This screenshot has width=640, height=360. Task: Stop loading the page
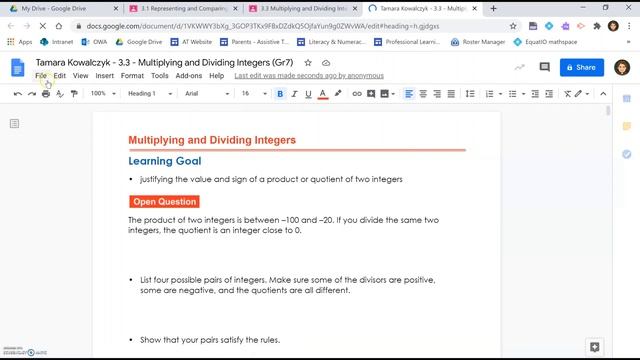click(x=42, y=26)
